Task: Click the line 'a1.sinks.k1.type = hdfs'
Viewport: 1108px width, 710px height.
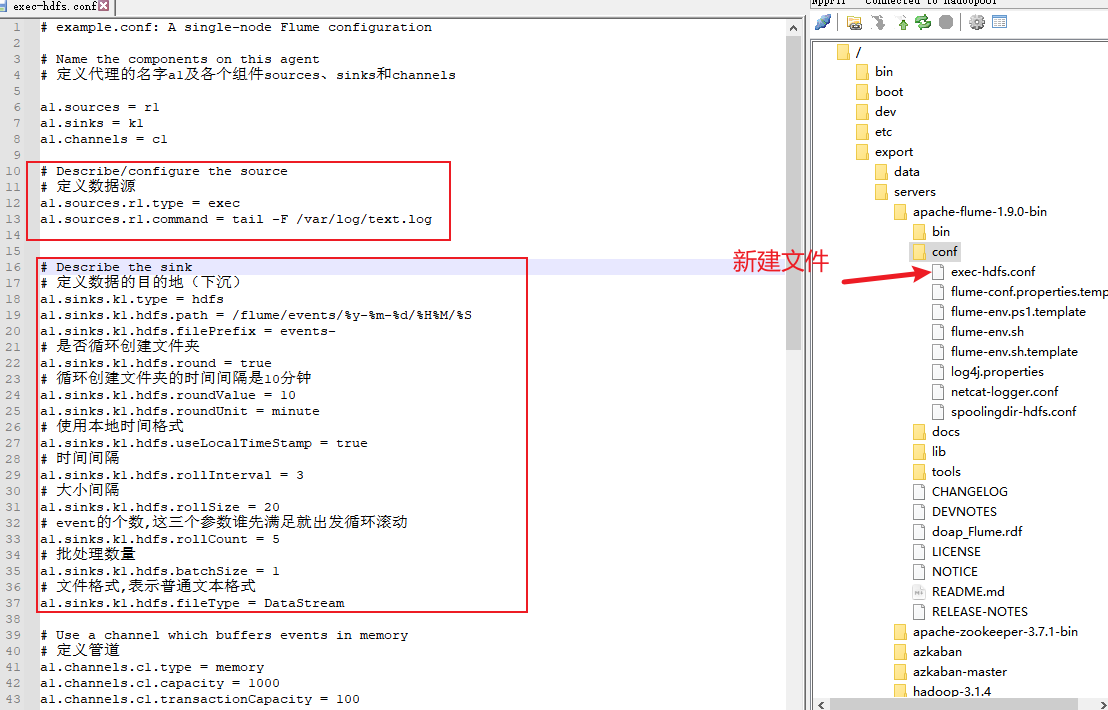Action: click(131, 299)
